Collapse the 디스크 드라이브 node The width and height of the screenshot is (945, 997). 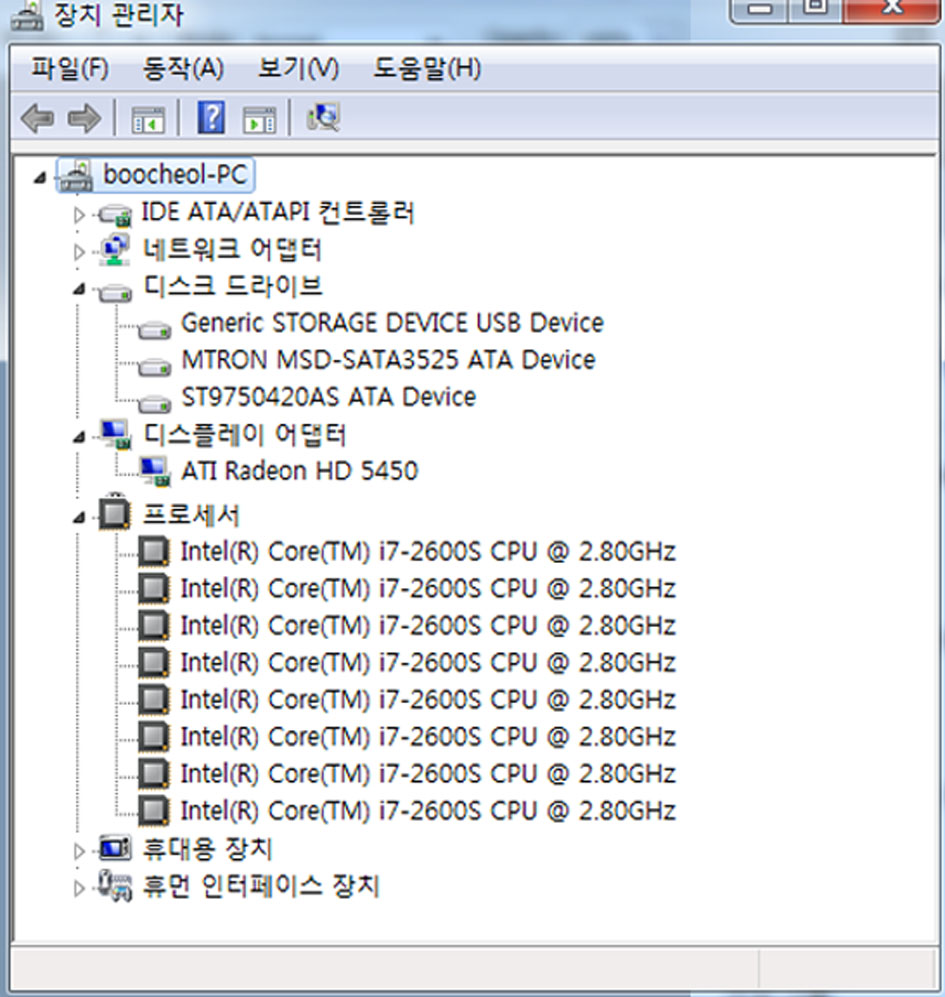point(79,289)
